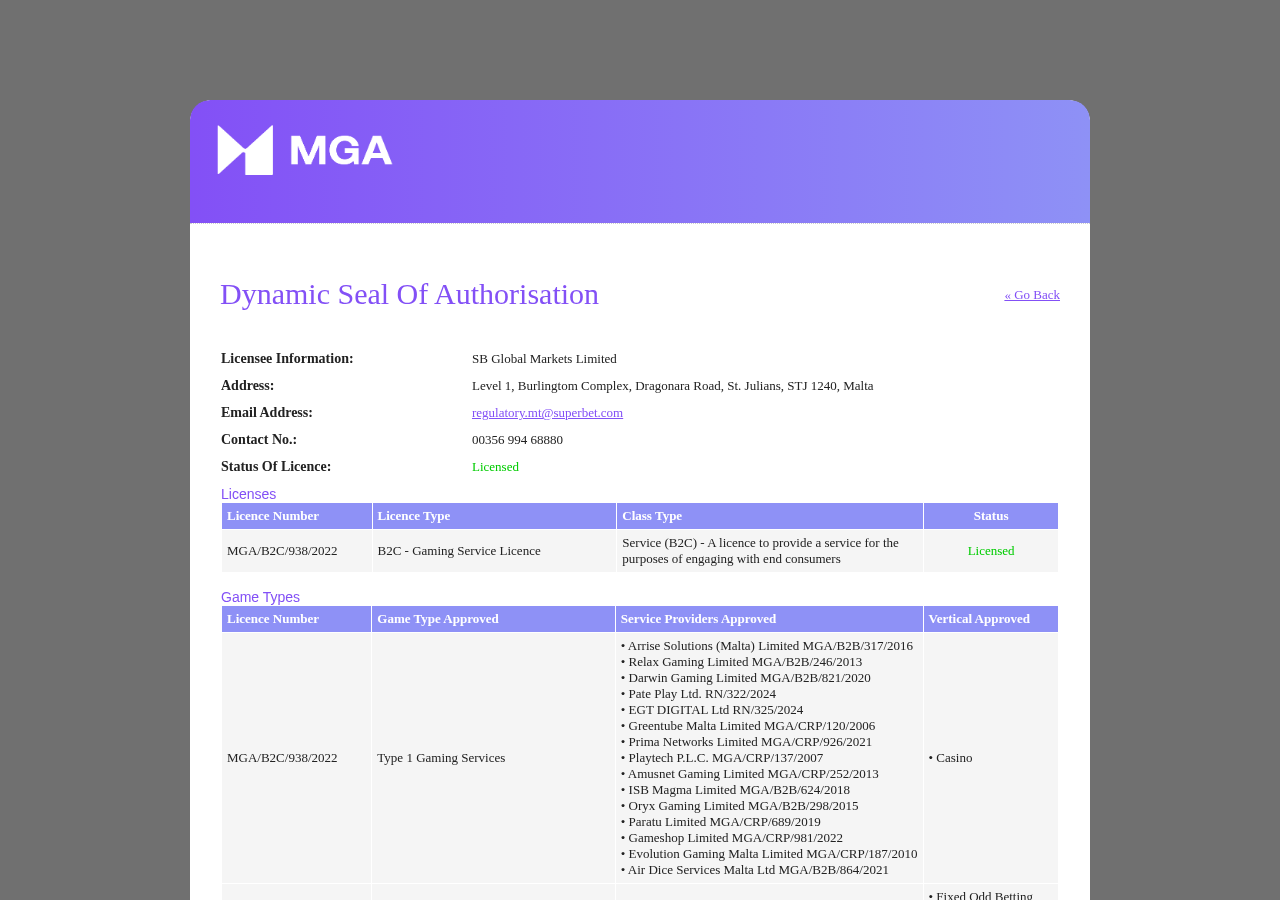The height and width of the screenshot is (900, 1280).
Task: Click the Licenses section title
Action: (248, 494)
